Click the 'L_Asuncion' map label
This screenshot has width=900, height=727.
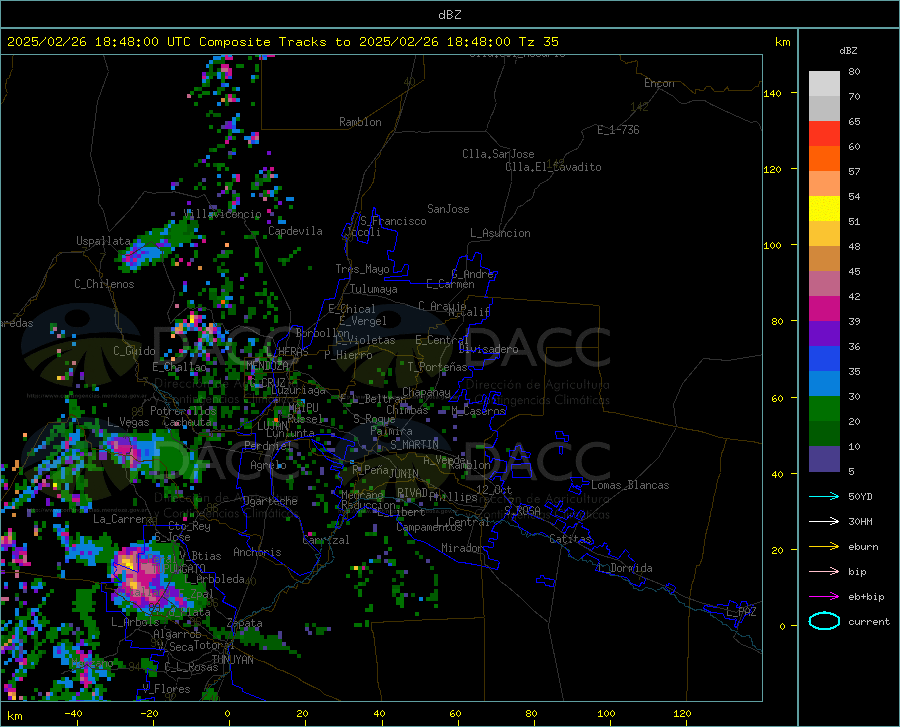click(x=500, y=233)
